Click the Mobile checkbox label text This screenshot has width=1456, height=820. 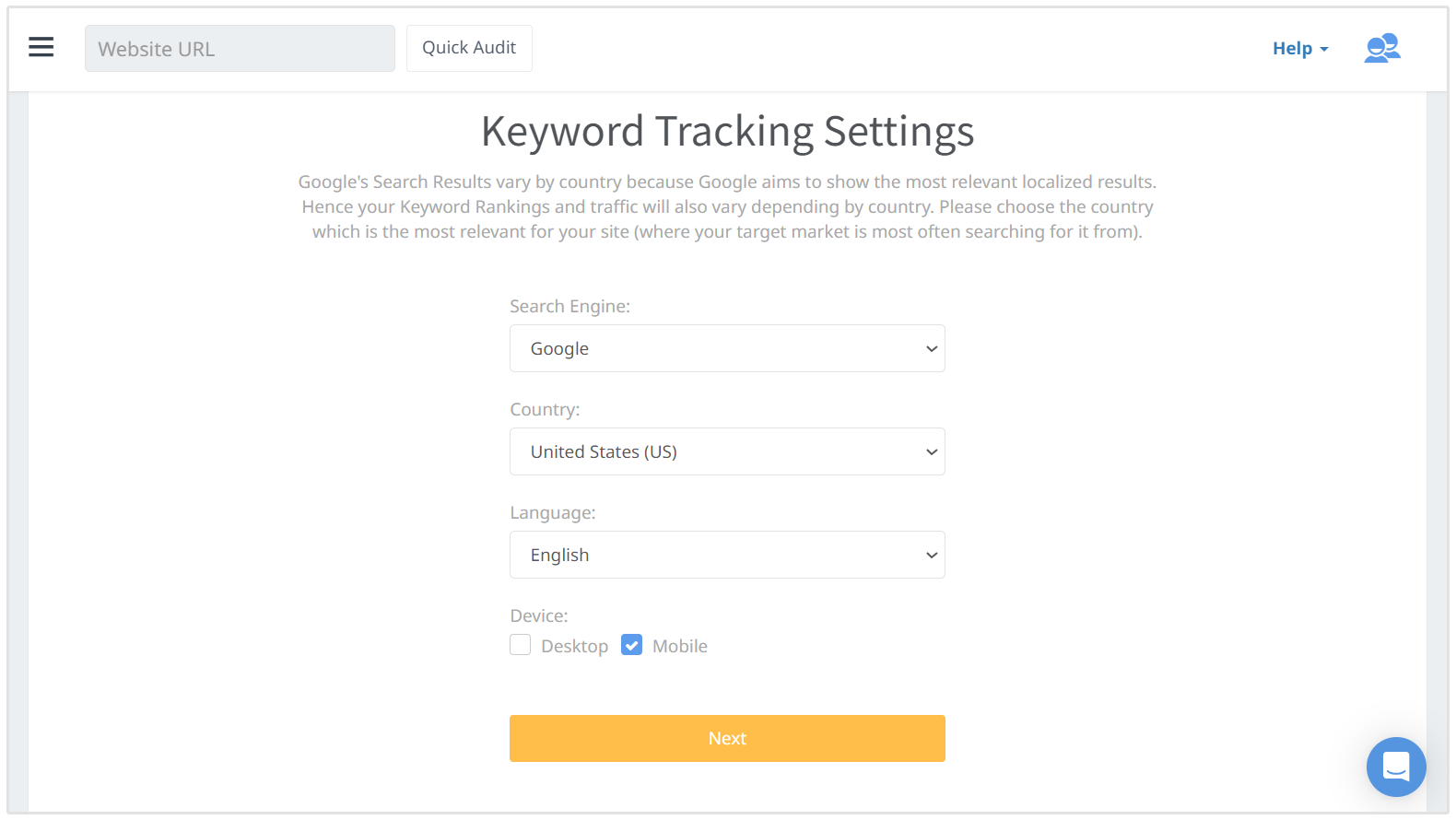pyautogui.click(x=679, y=647)
